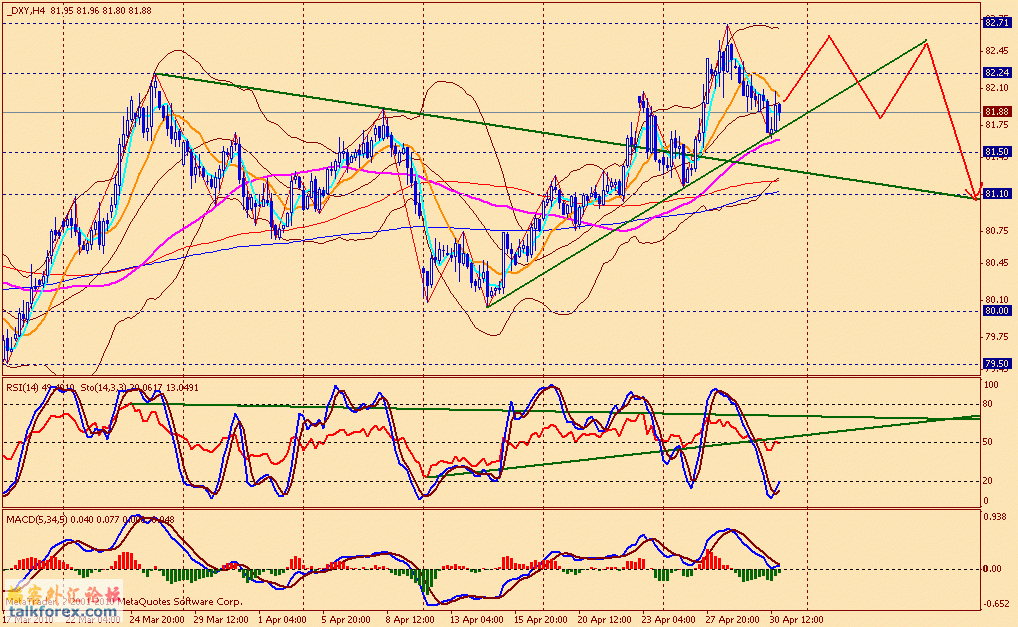Click the 82.10 price axis value
The width and height of the screenshot is (1018, 627).
pos(996,88)
